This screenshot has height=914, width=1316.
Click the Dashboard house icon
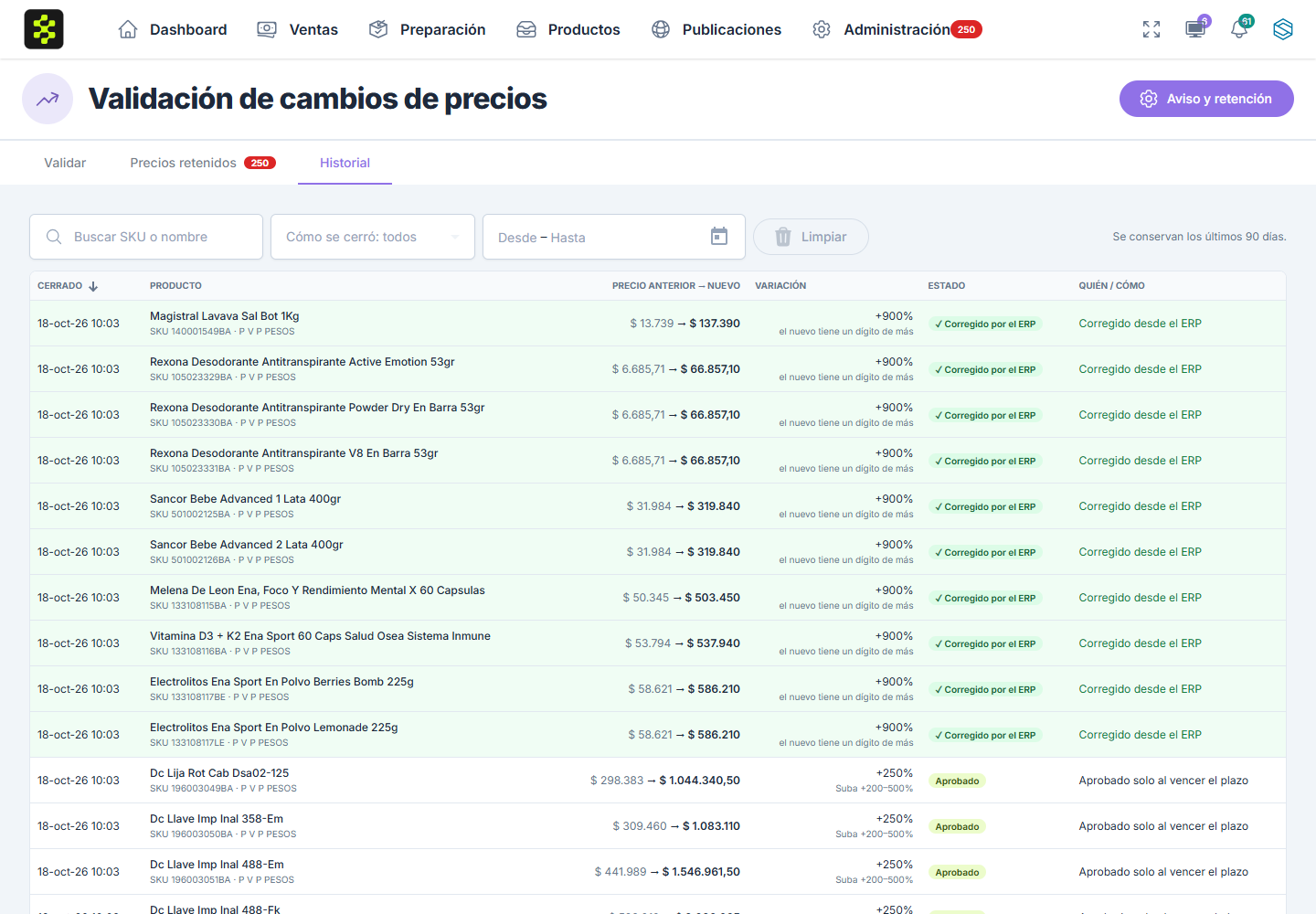(x=128, y=29)
